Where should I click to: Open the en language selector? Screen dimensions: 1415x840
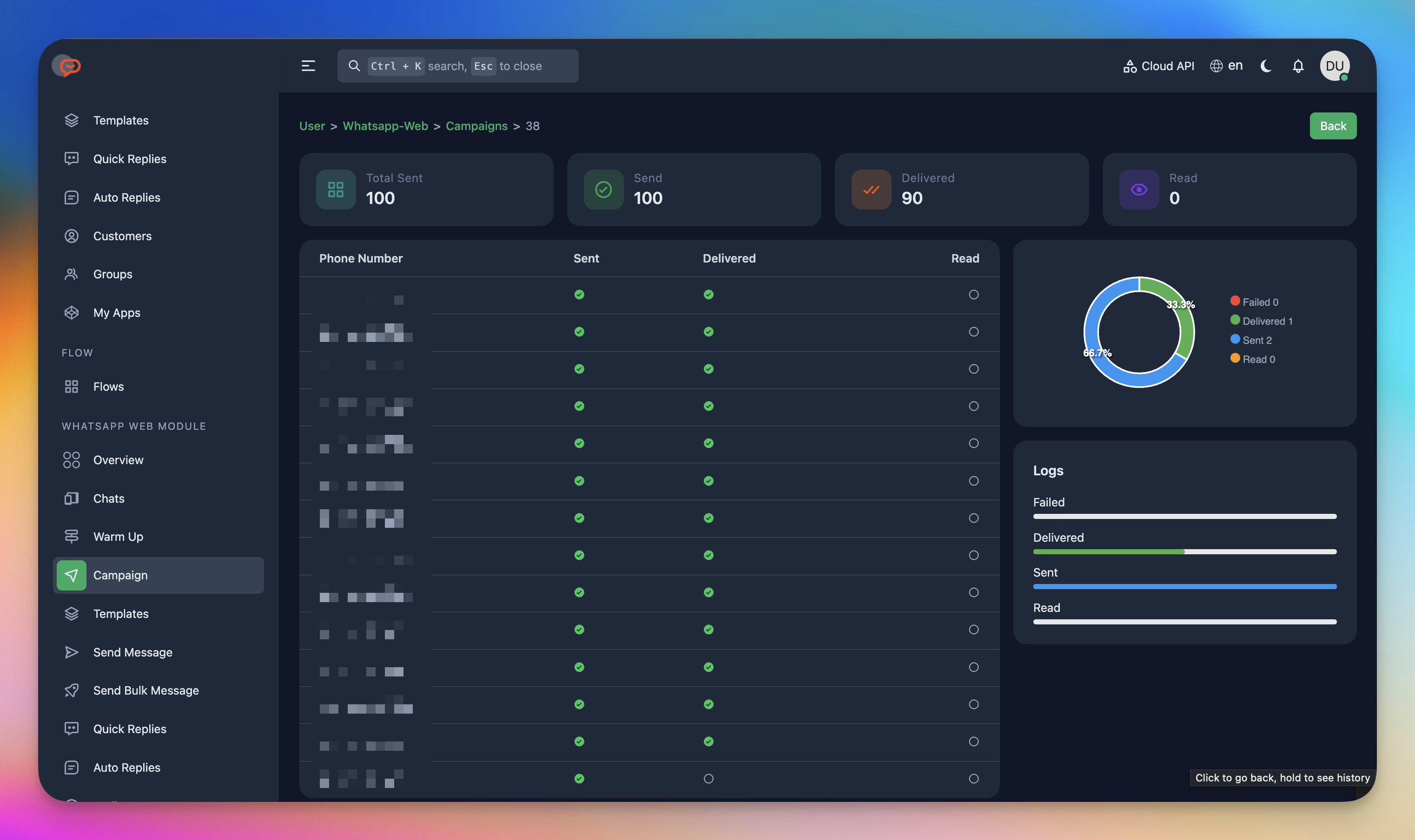click(1226, 66)
